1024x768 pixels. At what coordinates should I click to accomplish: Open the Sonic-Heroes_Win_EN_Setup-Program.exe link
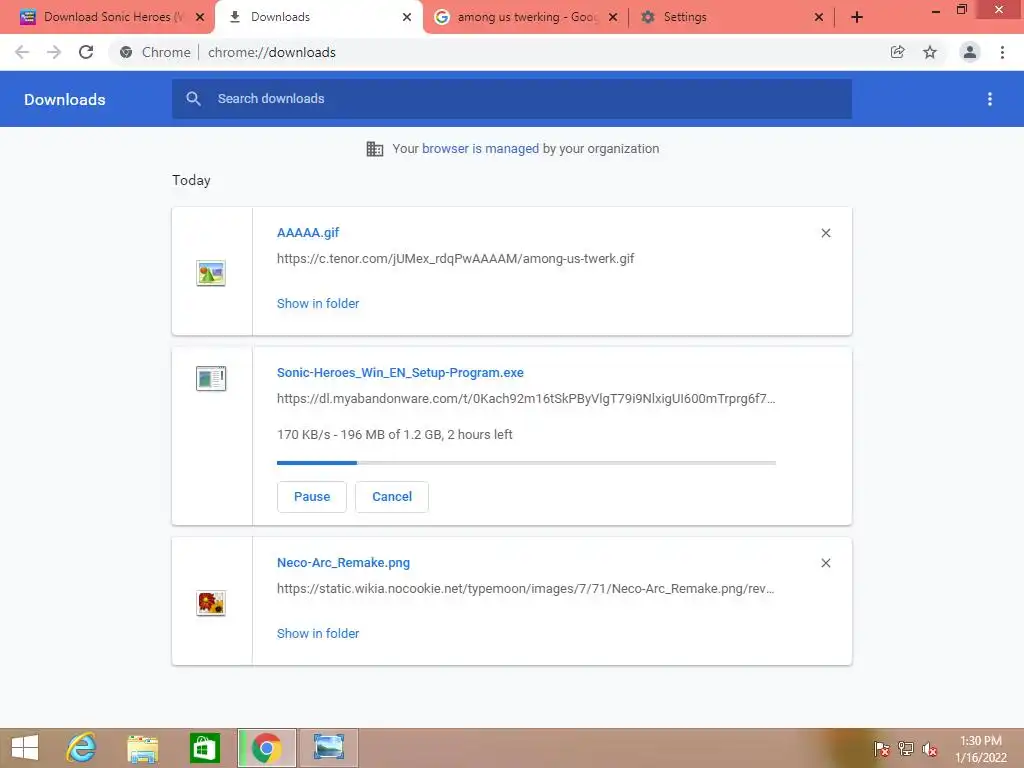coord(400,373)
